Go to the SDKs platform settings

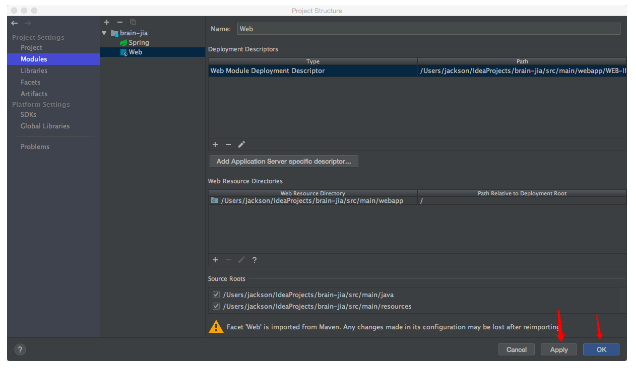coord(28,114)
